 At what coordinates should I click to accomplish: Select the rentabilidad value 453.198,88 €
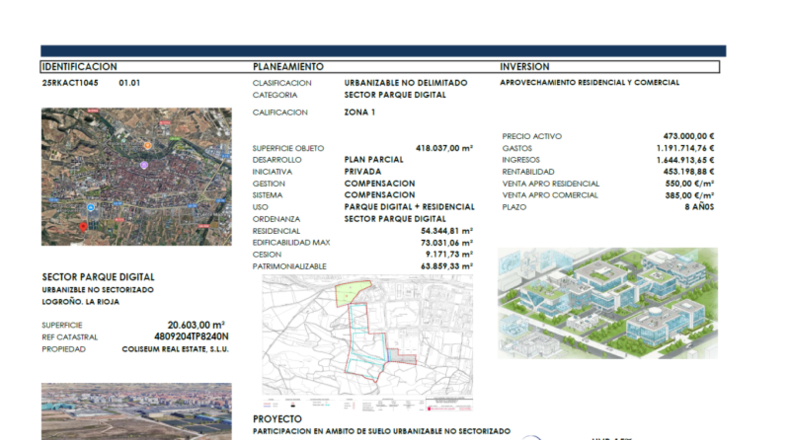tap(688, 172)
